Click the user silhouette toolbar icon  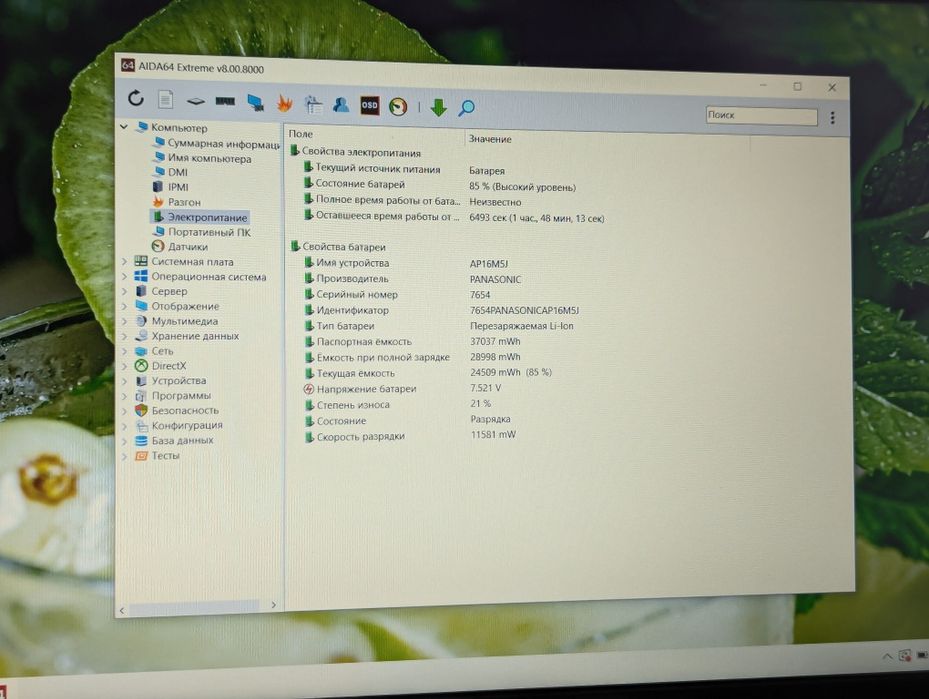341,105
